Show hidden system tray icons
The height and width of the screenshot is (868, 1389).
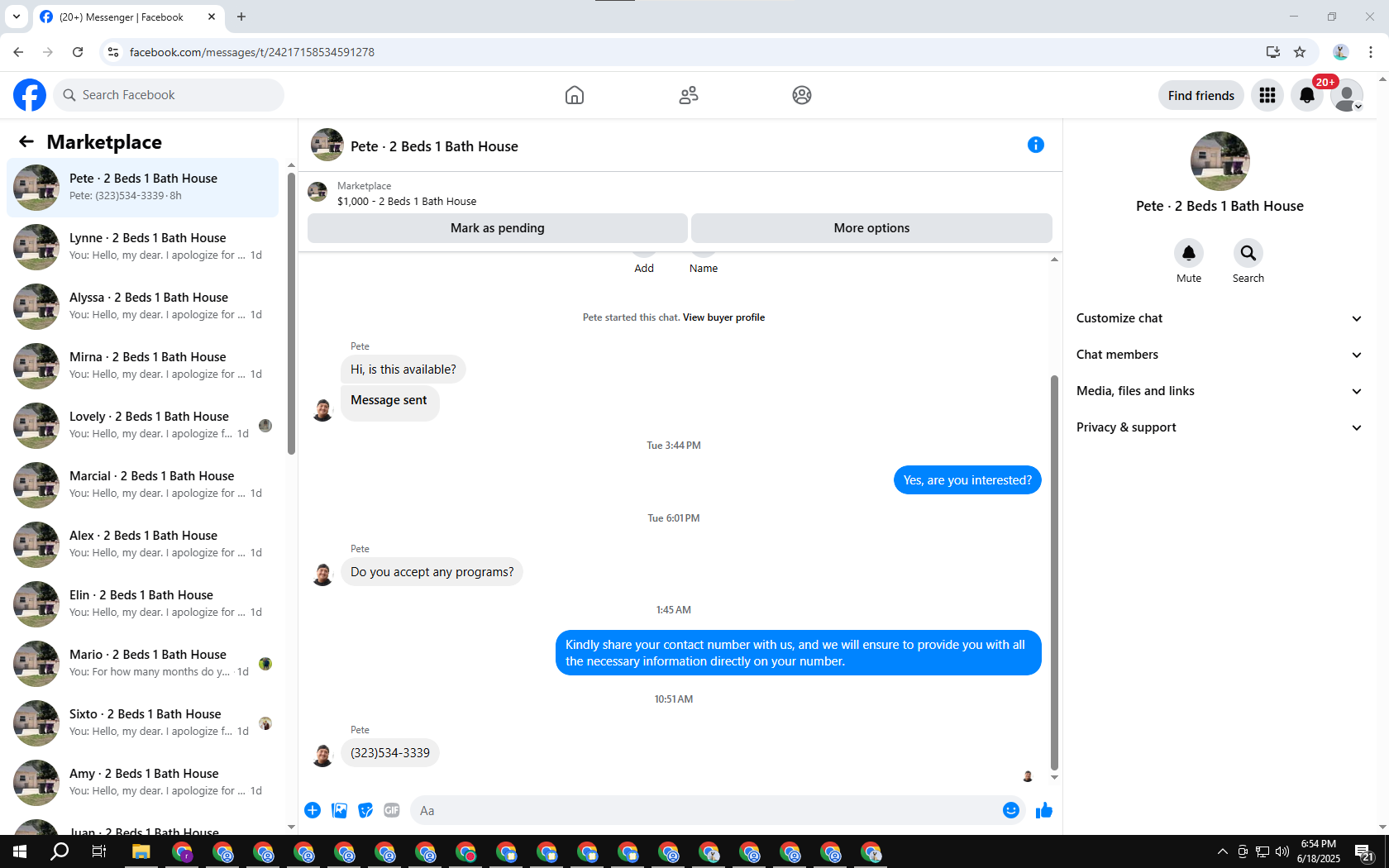tap(1223, 851)
